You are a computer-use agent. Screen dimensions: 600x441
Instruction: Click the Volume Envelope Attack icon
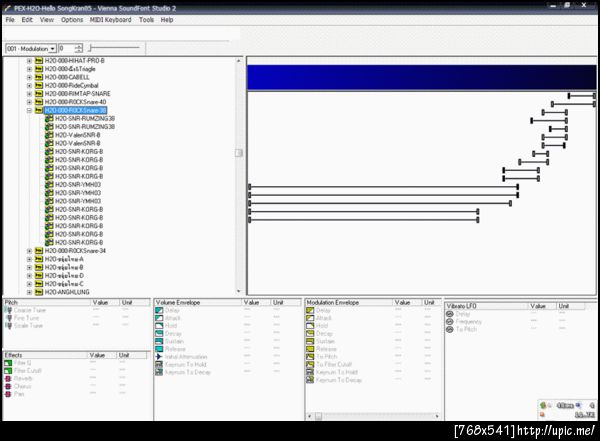pyautogui.click(x=159, y=318)
